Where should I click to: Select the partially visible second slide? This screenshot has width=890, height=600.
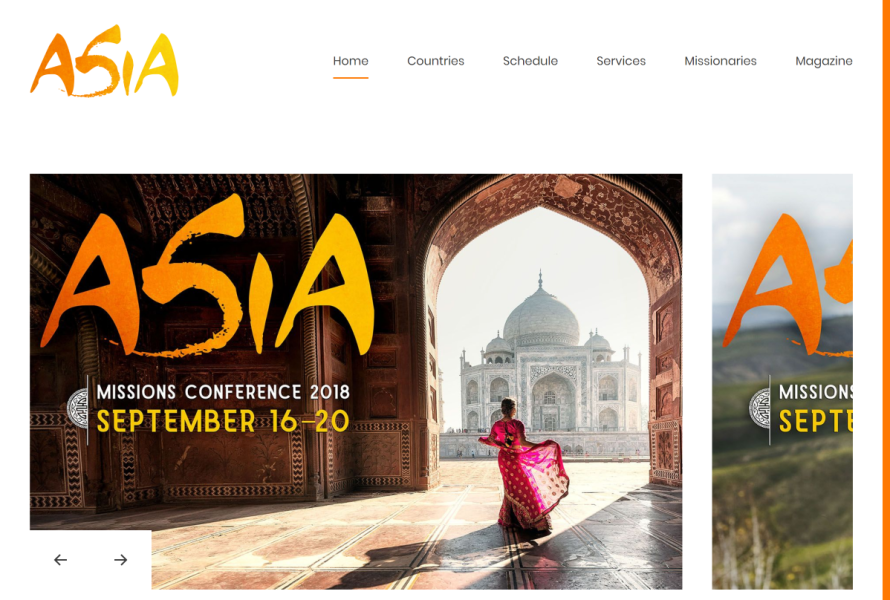tap(782, 381)
